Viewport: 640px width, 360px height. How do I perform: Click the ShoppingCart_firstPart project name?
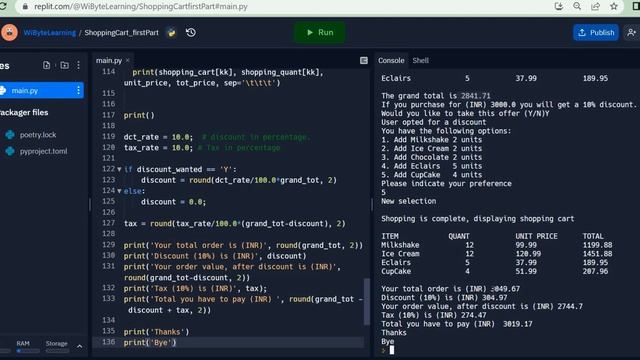tap(121, 33)
